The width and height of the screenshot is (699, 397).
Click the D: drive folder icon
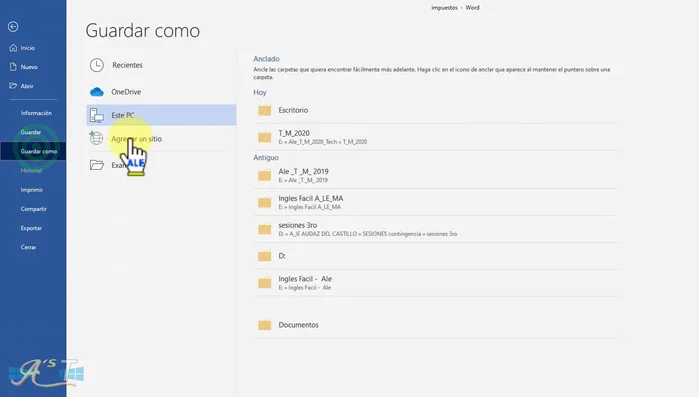(264, 256)
